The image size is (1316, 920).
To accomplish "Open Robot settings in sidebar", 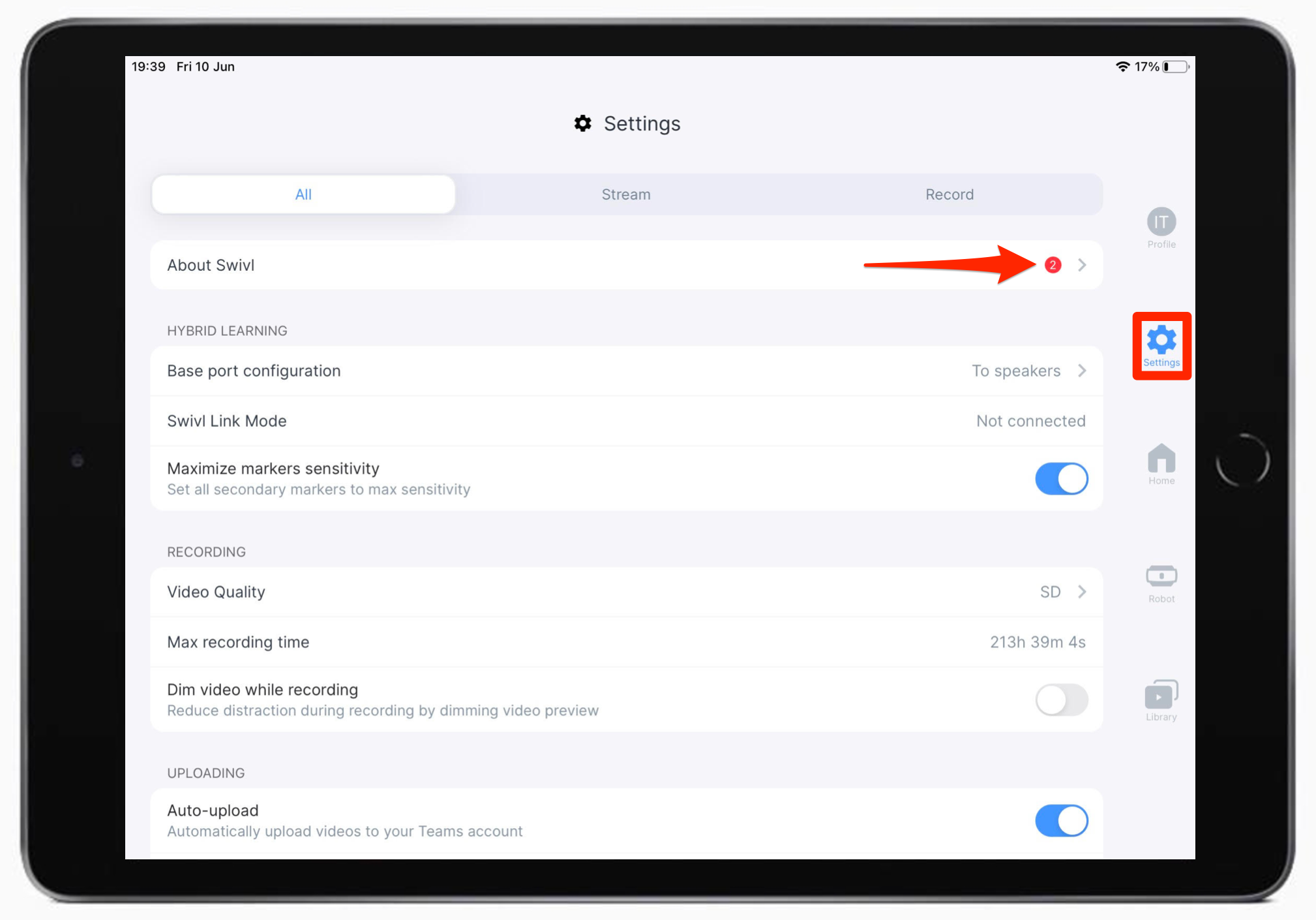I will [x=1160, y=583].
